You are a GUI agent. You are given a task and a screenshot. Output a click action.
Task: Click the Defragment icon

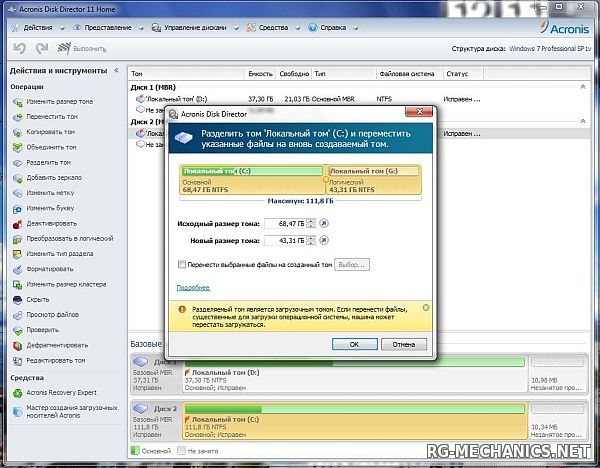pos(18,346)
